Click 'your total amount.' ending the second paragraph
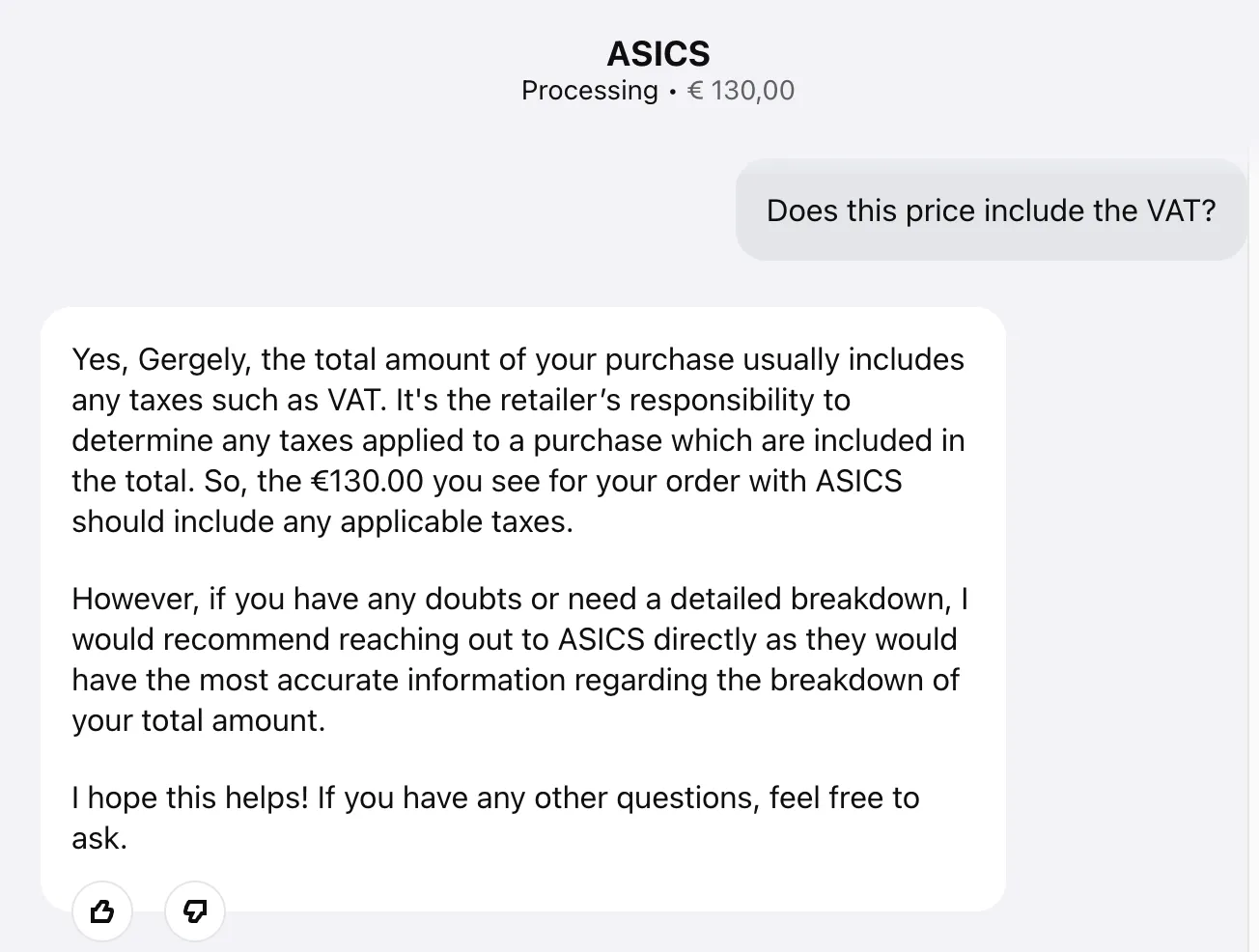 pyautogui.click(x=198, y=720)
